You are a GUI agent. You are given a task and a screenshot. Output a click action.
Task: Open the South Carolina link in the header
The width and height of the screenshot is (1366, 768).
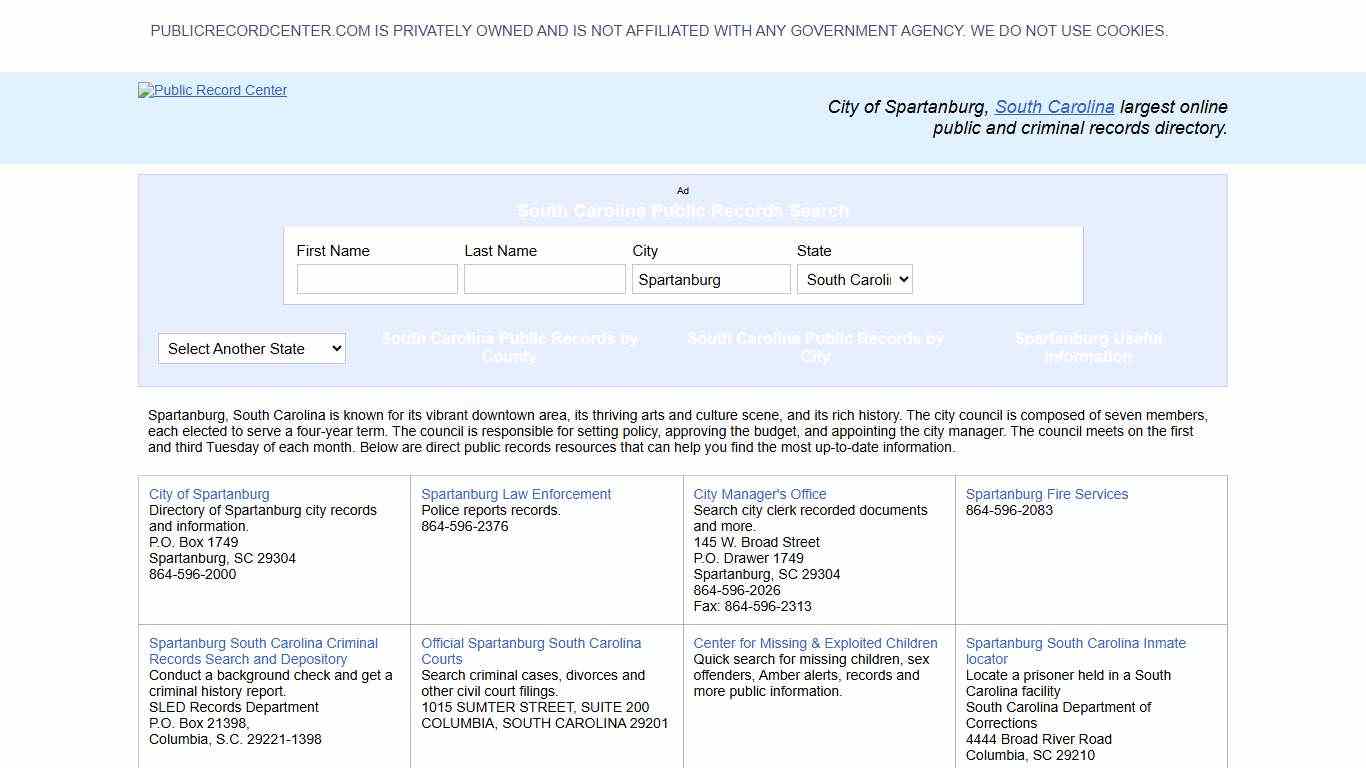1054,107
